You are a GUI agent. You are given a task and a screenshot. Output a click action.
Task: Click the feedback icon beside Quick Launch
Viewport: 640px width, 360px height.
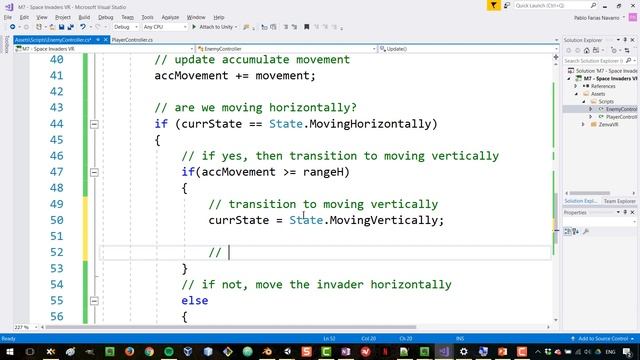(x=507, y=5)
